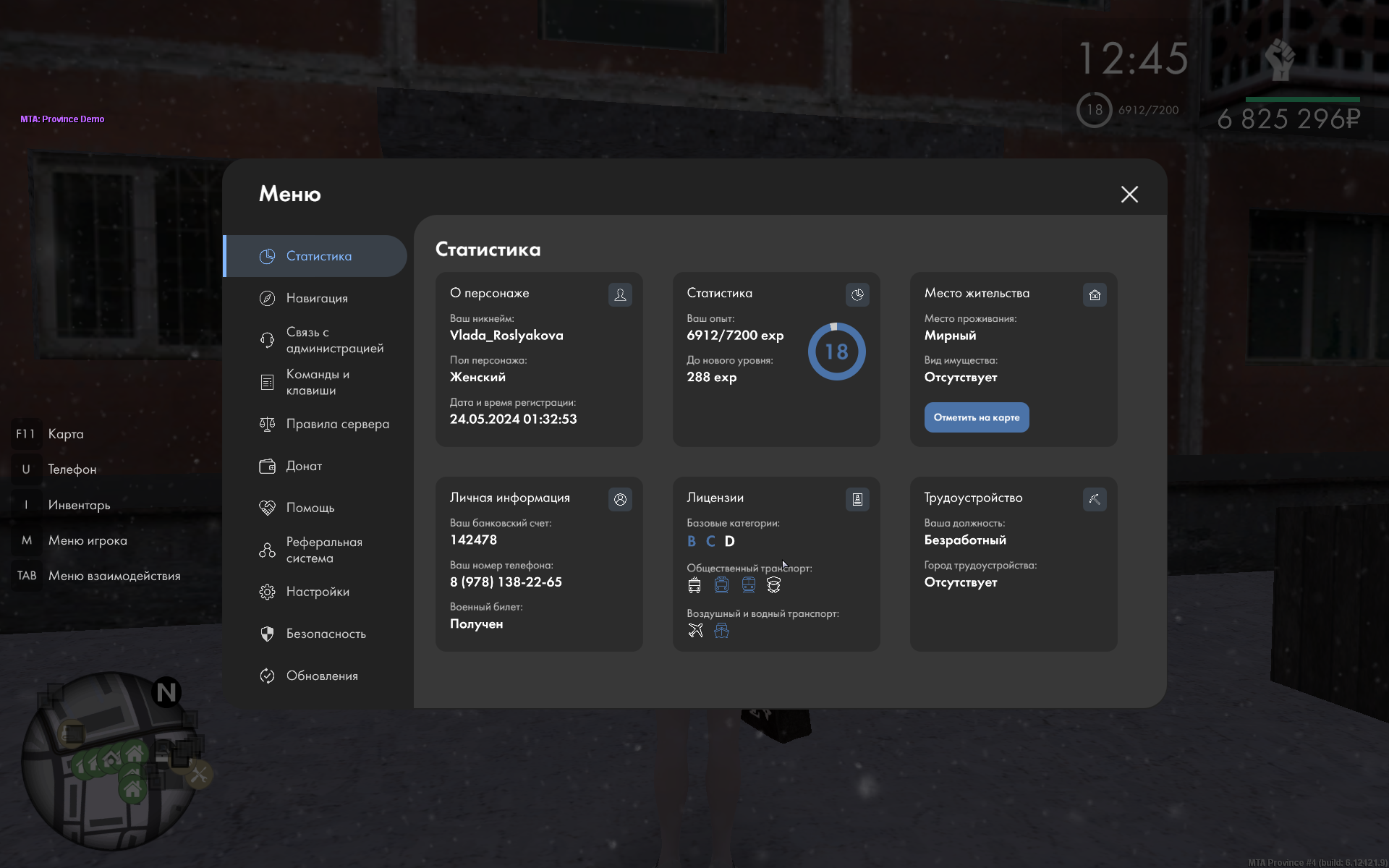1389x868 pixels.
Task: Select the category B license letter
Action: pos(692,541)
